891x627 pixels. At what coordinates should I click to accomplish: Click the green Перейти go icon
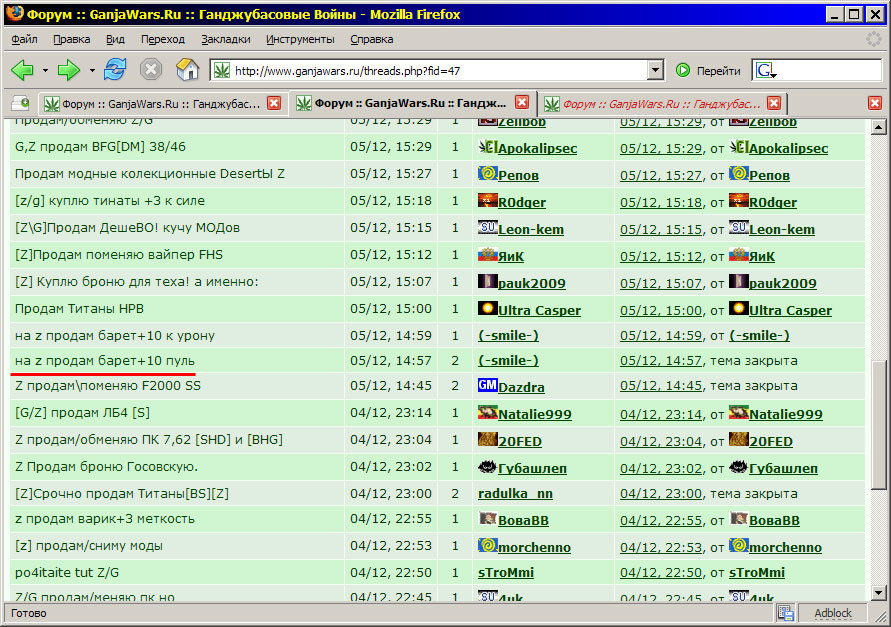[x=682, y=70]
